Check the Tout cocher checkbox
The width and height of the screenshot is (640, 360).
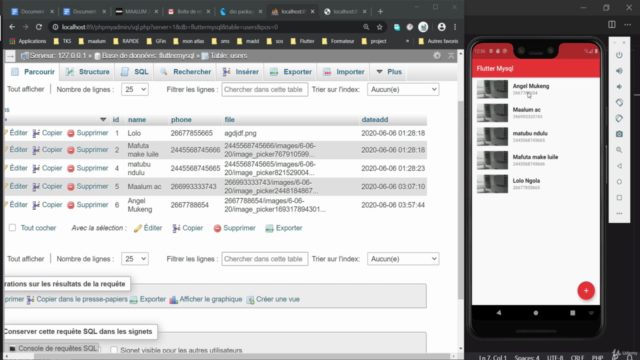point(13,228)
